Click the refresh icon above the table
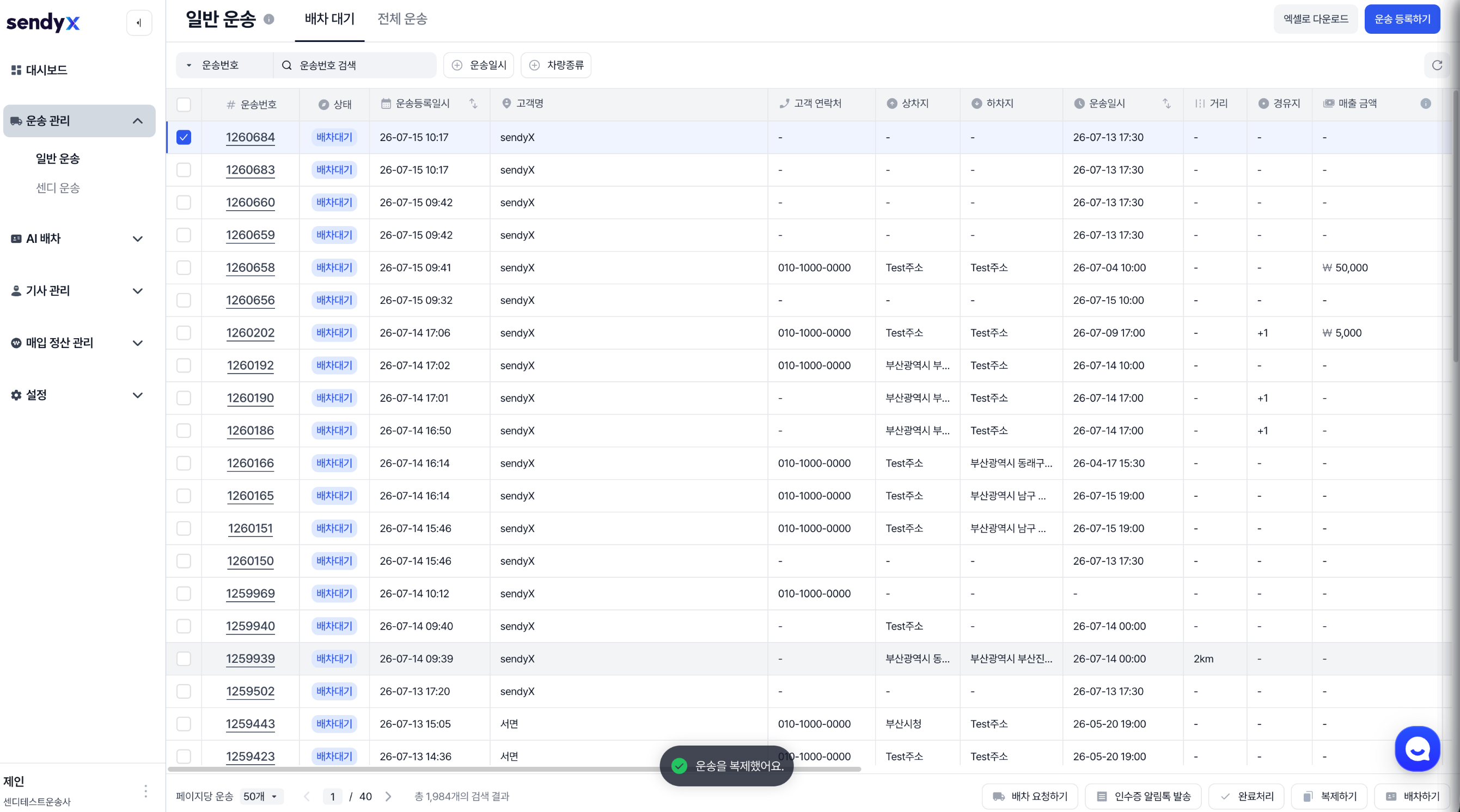1460x812 pixels. pyautogui.click(x=1437, y=65)
